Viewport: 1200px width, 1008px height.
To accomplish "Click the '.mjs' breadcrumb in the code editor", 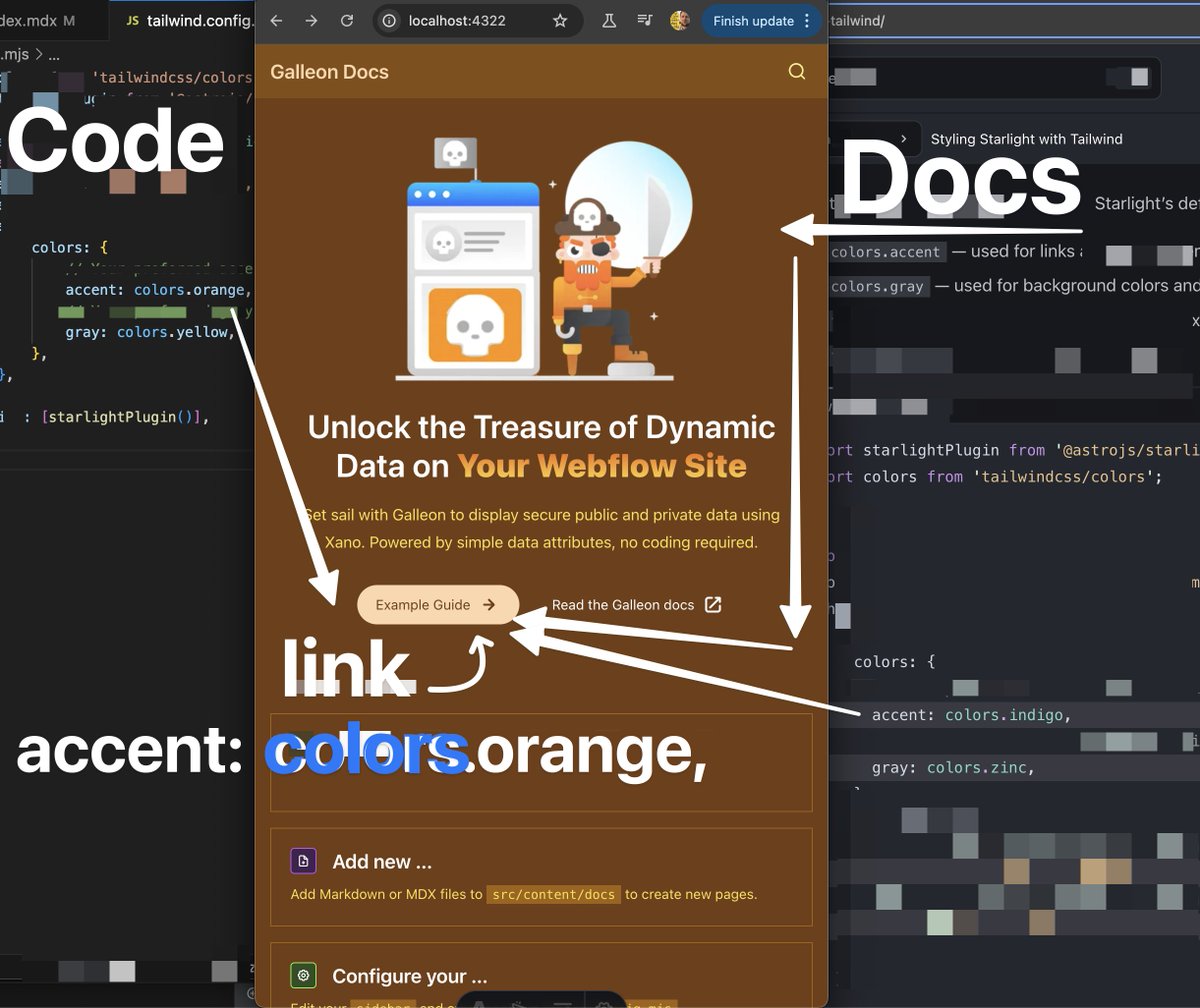I will point(15,55).
